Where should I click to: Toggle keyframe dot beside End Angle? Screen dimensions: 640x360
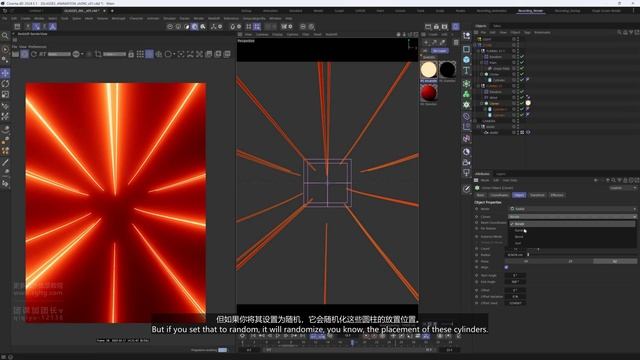click(477, 282)
